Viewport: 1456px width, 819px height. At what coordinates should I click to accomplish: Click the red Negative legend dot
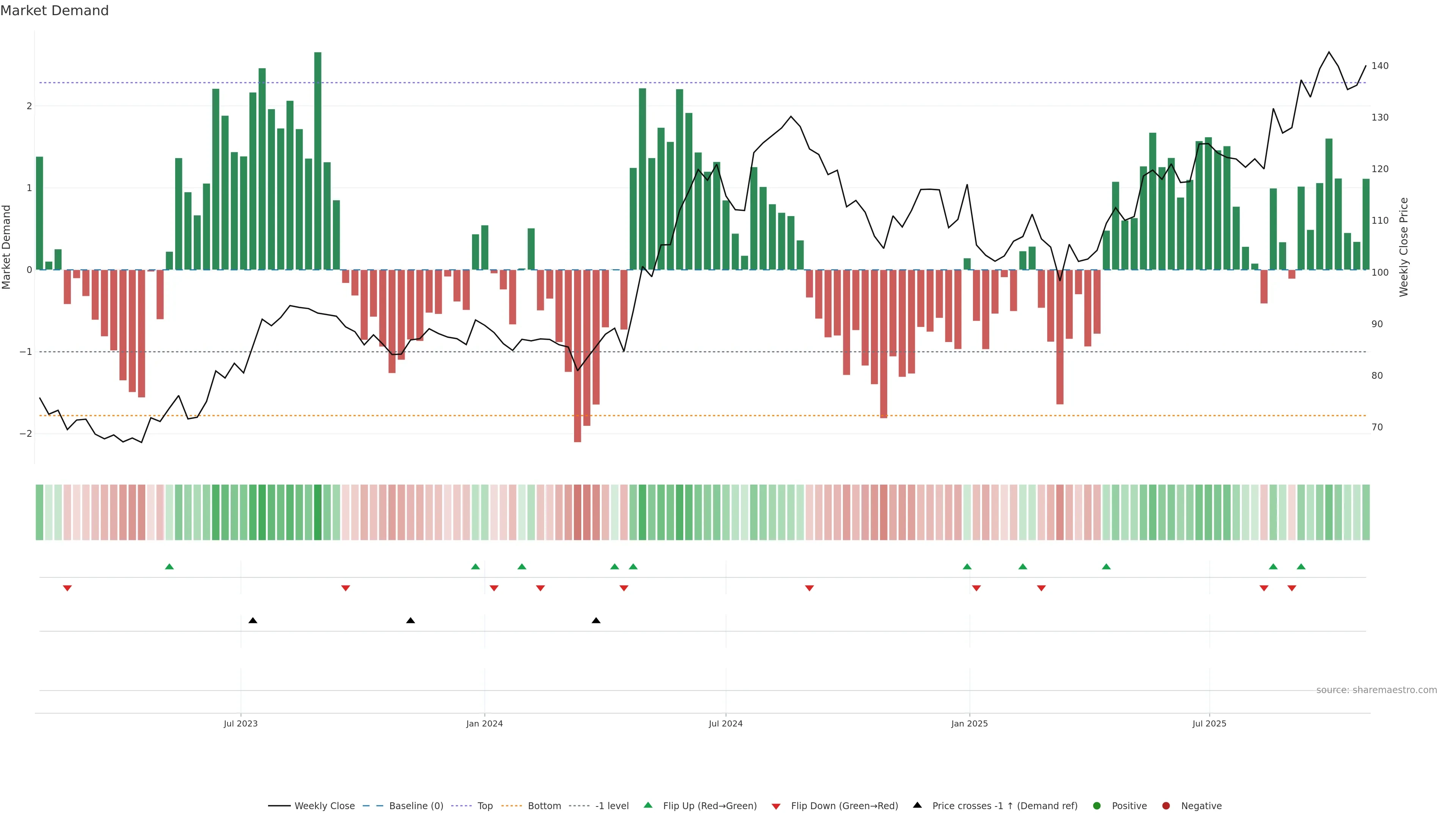(1166, 805)
